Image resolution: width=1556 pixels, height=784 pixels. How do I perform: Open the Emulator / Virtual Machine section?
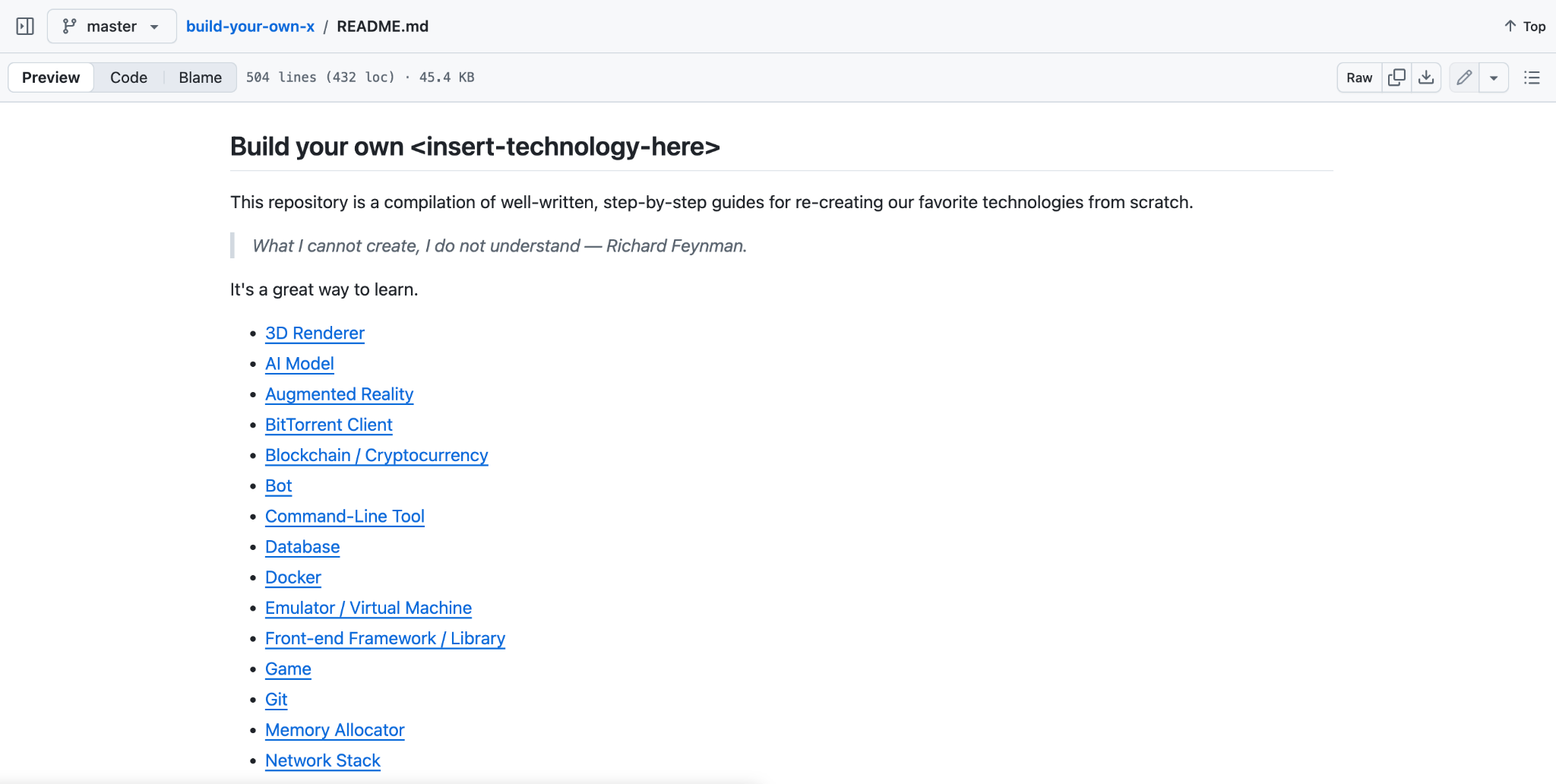[x=368, y=608]
